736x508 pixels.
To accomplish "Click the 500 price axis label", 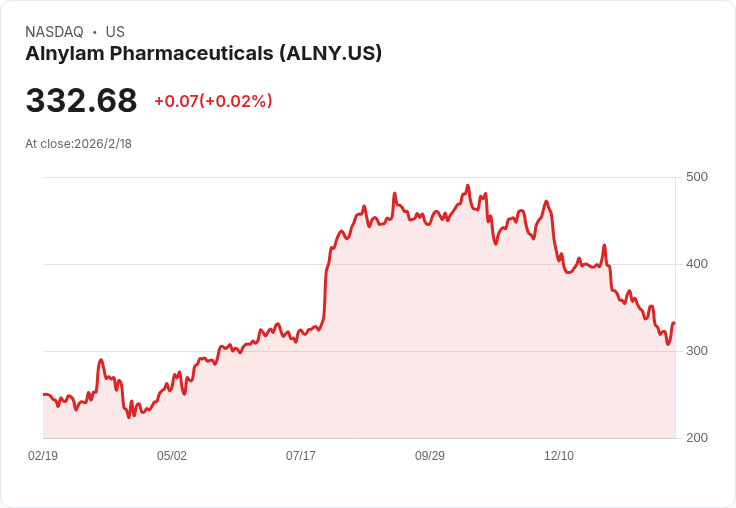I will pos(697,177).
